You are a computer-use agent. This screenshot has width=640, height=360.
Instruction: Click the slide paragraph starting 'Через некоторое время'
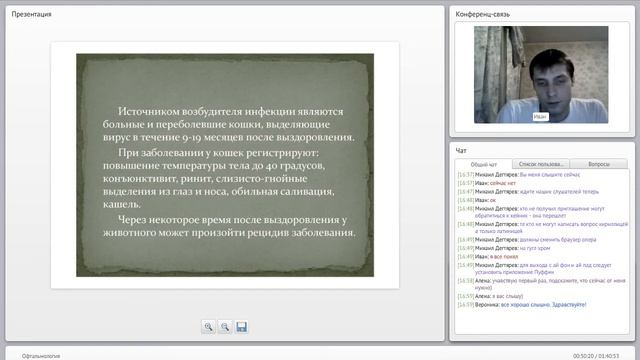click(x=229, y=226)
